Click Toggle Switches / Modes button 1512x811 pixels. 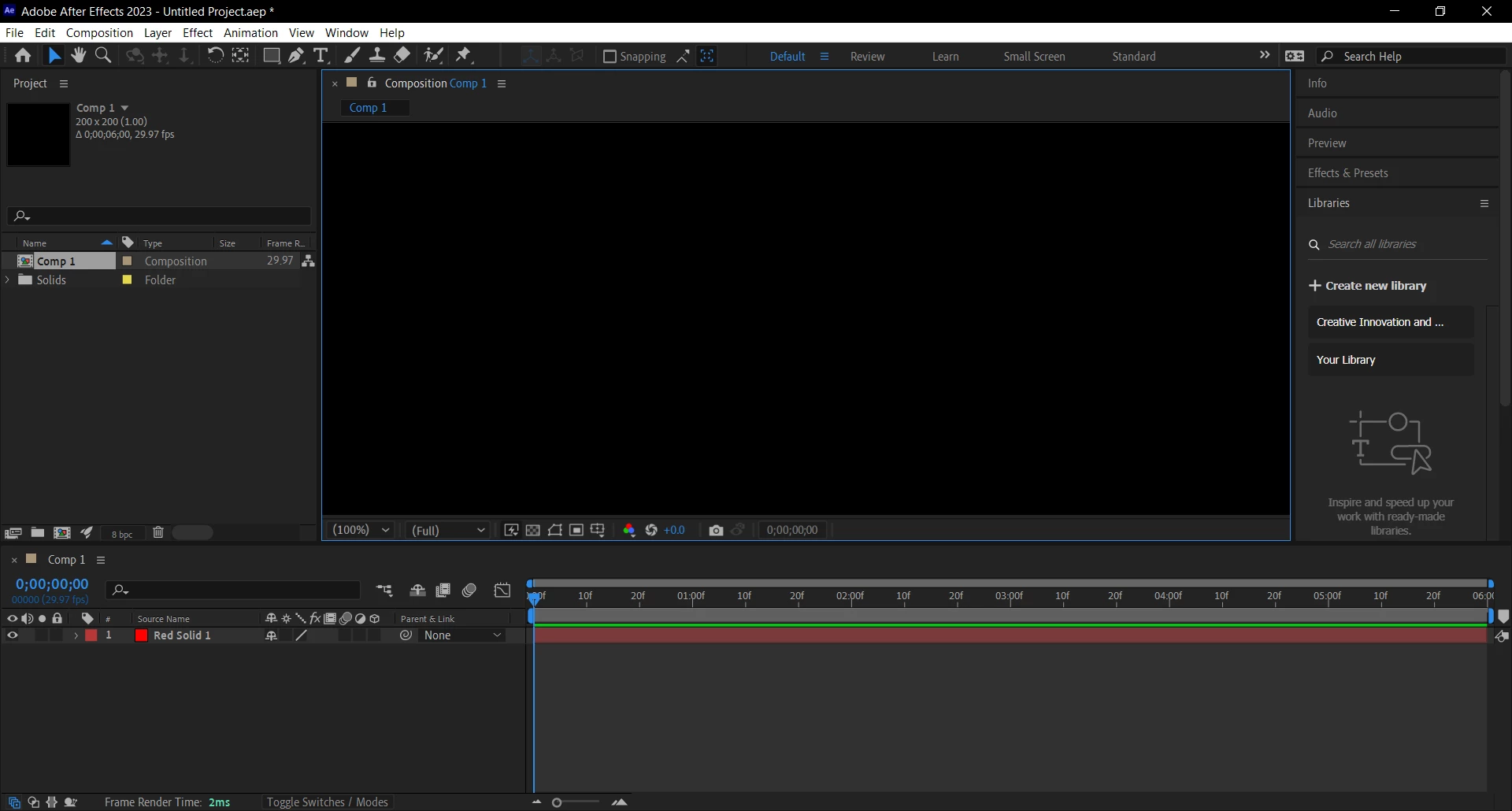(327, 802)
